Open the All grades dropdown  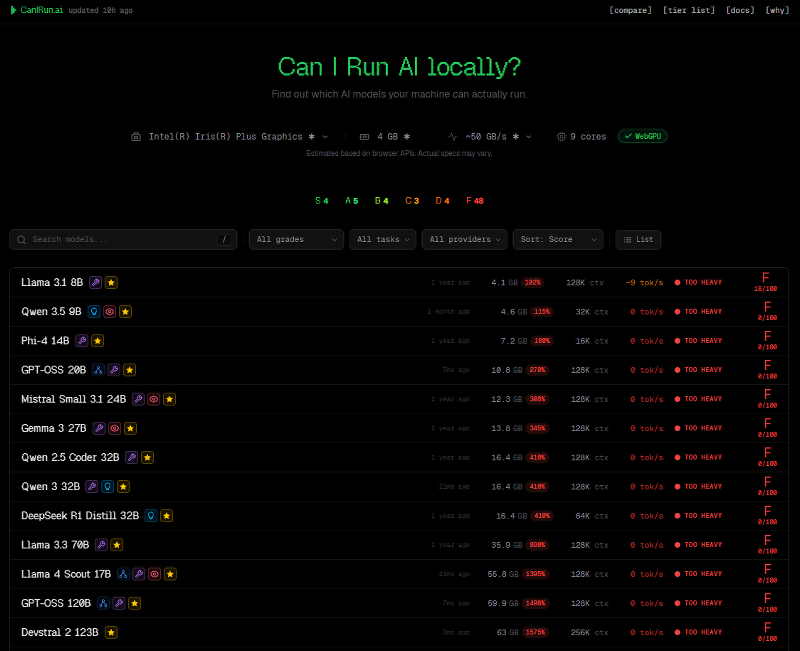296,239
